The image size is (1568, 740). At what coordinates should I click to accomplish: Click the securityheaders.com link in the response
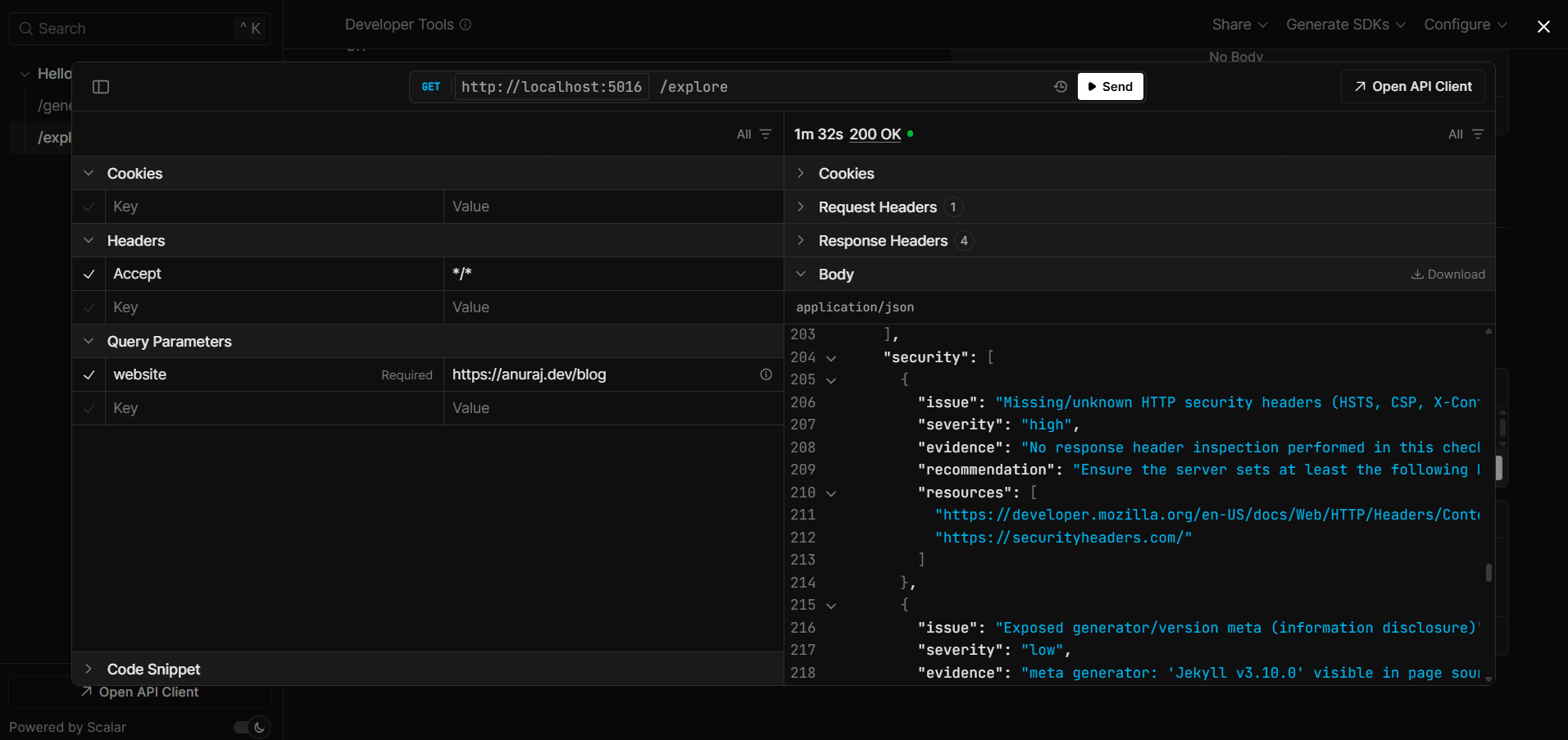click(x=1063, y=537)
